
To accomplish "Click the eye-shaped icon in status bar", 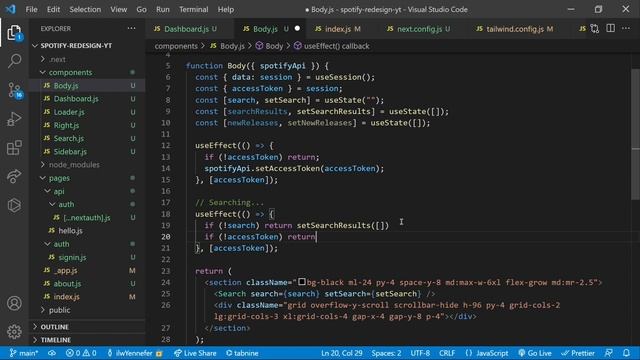I will tap(52, 353).
